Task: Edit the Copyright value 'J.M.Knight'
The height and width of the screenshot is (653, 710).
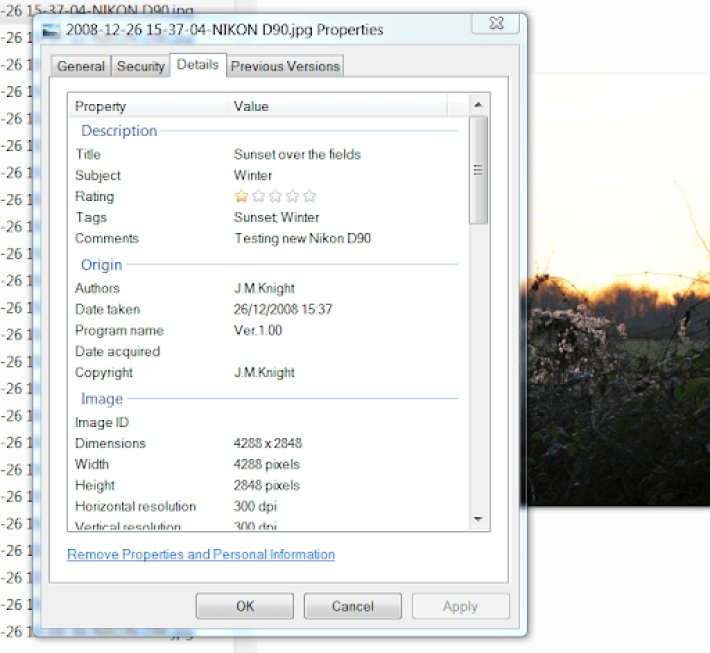Action: tap(264, 372)
